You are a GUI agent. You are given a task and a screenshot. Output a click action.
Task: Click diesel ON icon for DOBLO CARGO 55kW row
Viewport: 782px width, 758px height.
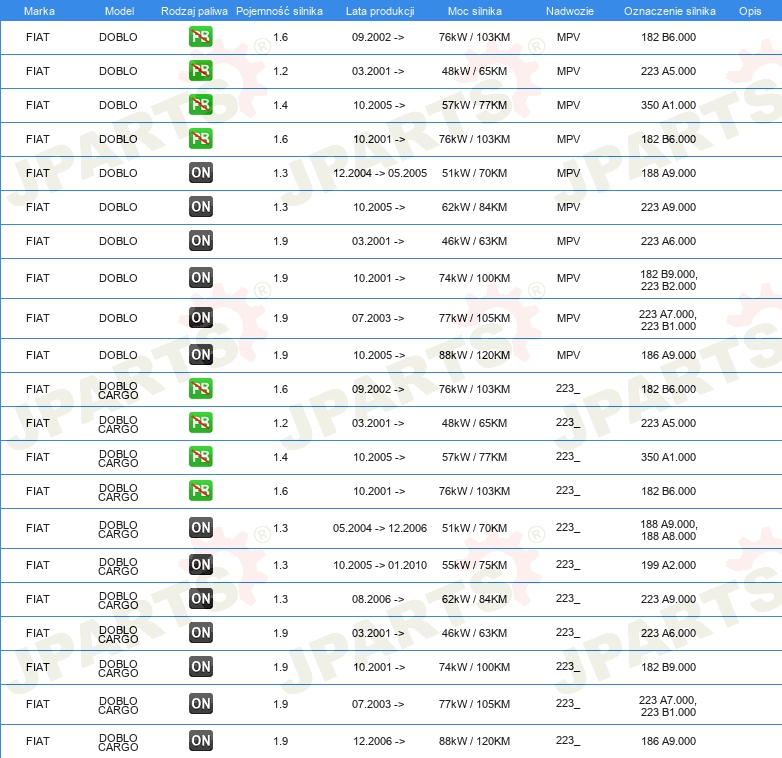200,565
